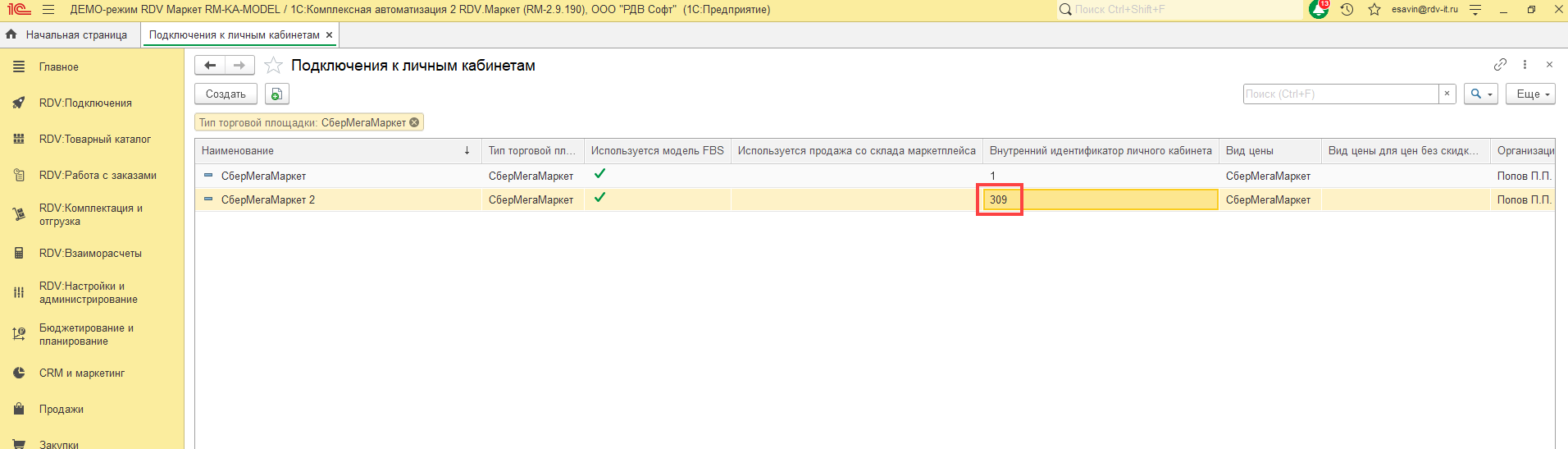The height and width of the screenshot is (449, 1568).
Task: Click the RDV:Взаиморасчеты calculator icon
Action: tap(19, 254)
